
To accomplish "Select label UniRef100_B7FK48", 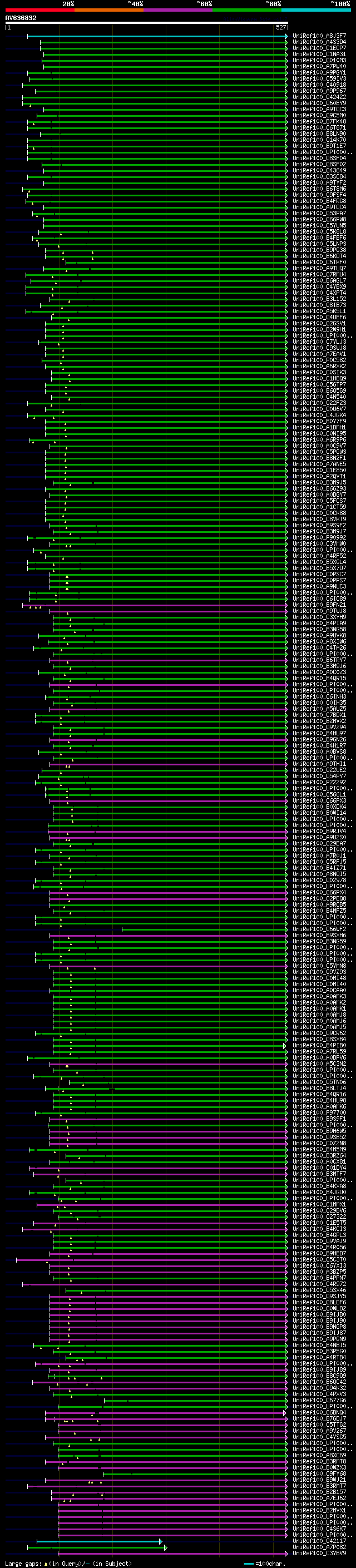I will pos(319,121).
